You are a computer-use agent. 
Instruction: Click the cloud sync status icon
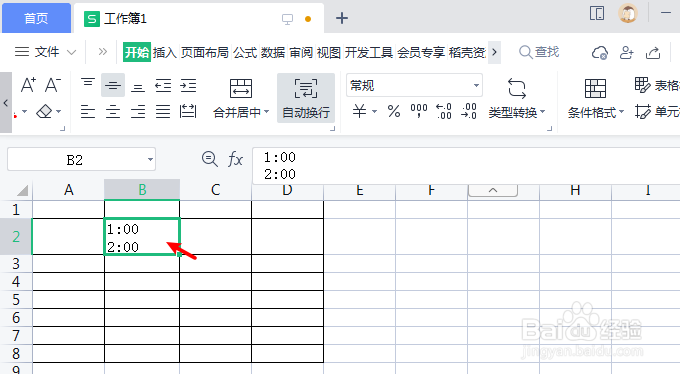[x=600, y=52]
